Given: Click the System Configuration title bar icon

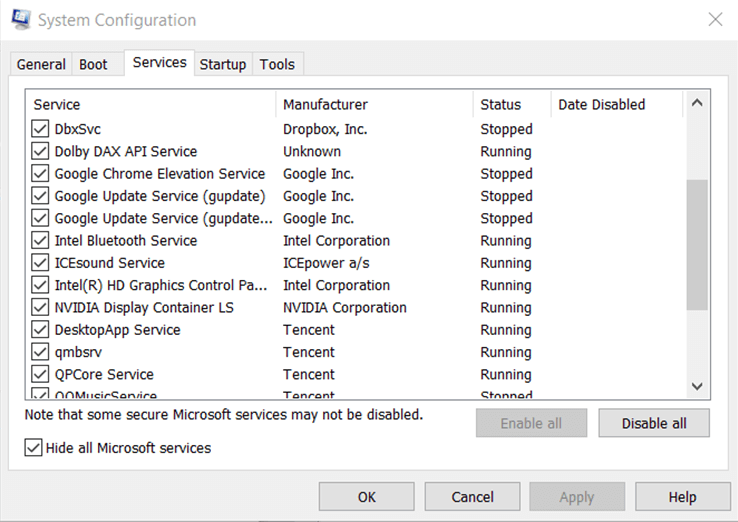Looking at the screenshot, I should coord(21,19).
